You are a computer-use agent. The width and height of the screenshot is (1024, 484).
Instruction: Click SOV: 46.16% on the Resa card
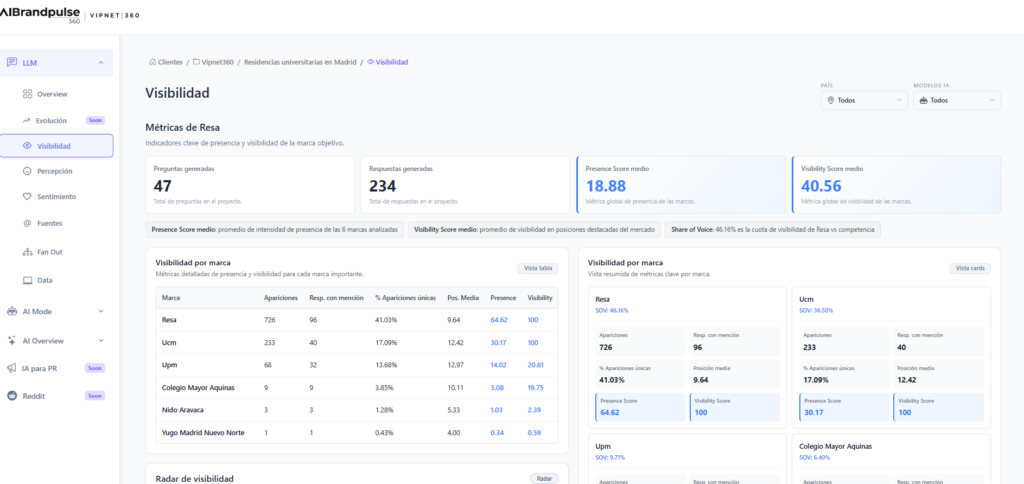click(x=612, y=310)
